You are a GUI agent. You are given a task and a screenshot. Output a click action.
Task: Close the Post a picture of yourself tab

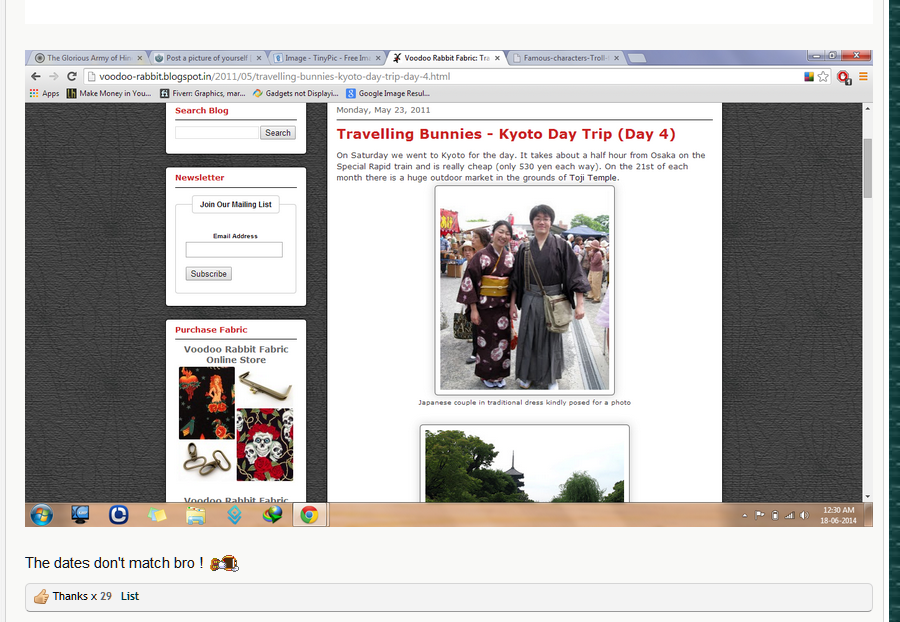pos(259,58)
